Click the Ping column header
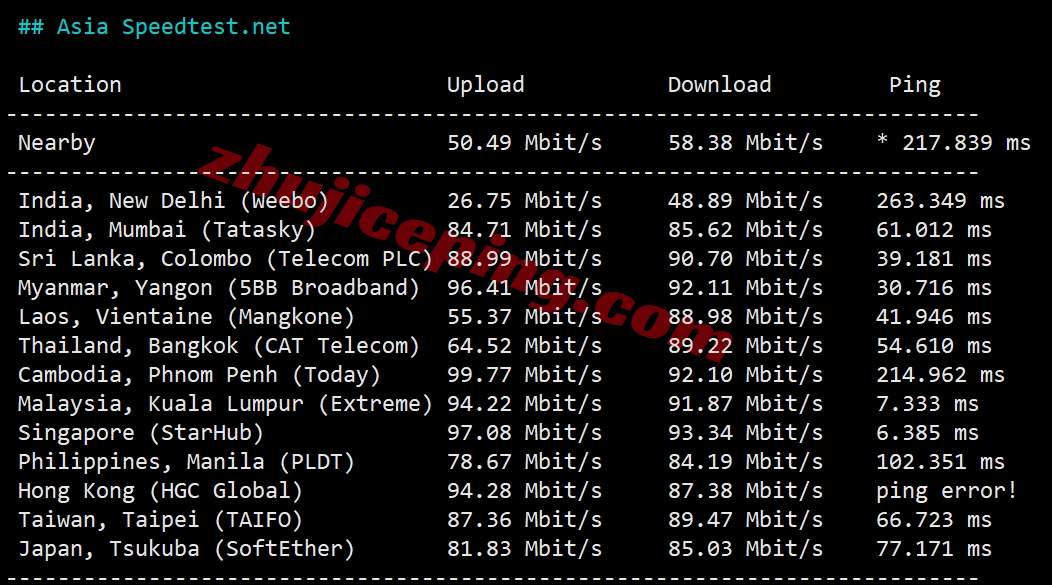 coord(914,85)
